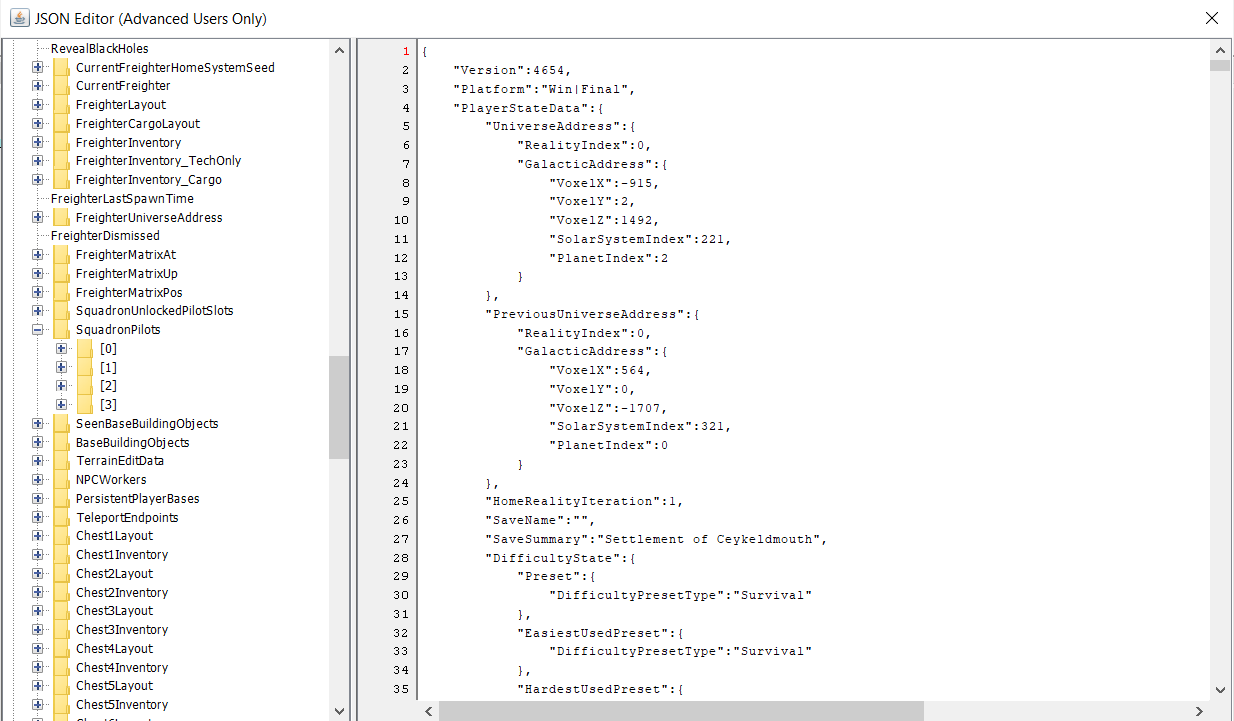This screenshot has width=1234, height=721.
Task: Expand the FreighterLayout node
Action: [37, 104]
